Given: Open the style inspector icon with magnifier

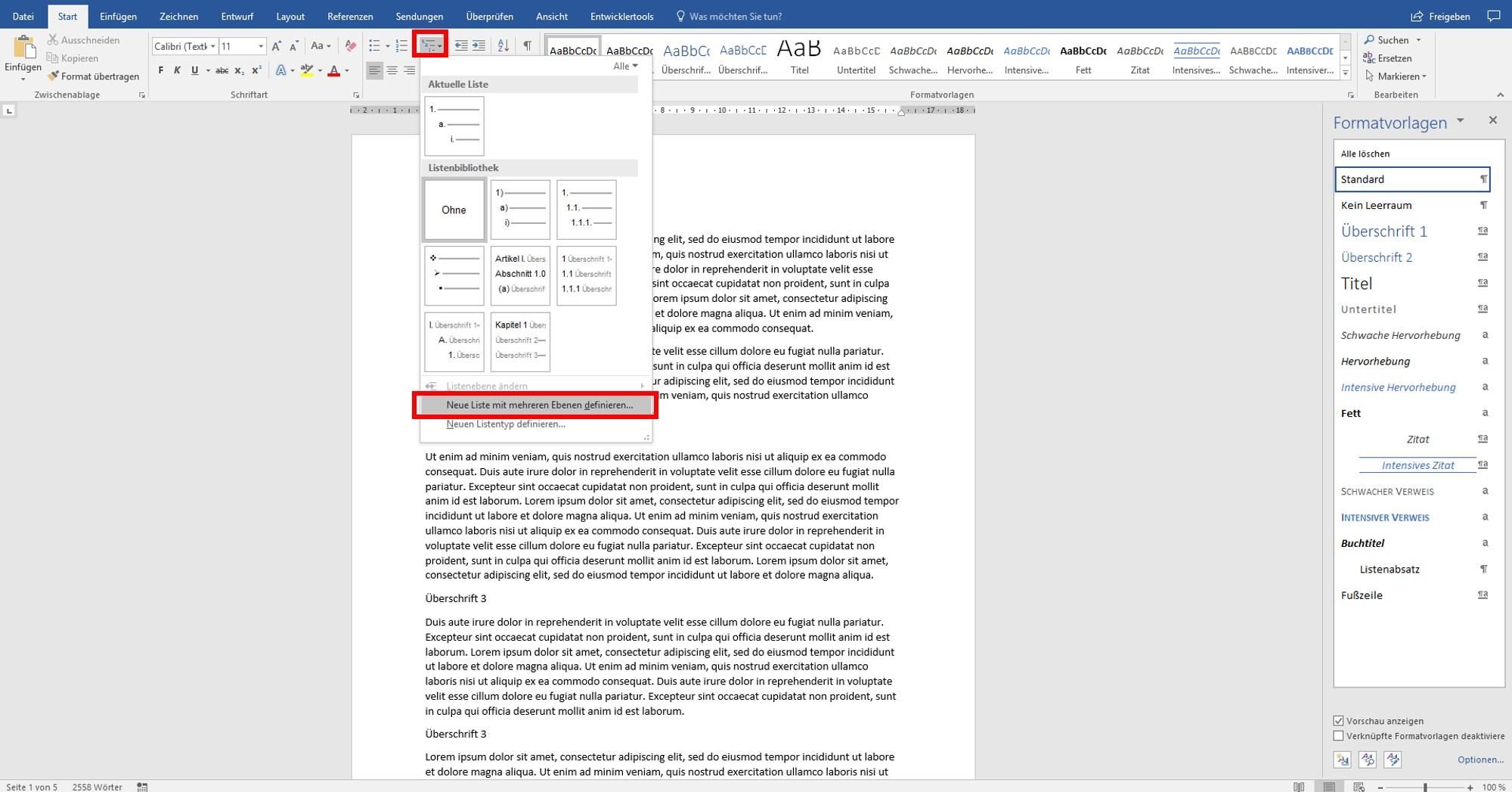Looking at the screenshot, I should (x=1368, y=759).
